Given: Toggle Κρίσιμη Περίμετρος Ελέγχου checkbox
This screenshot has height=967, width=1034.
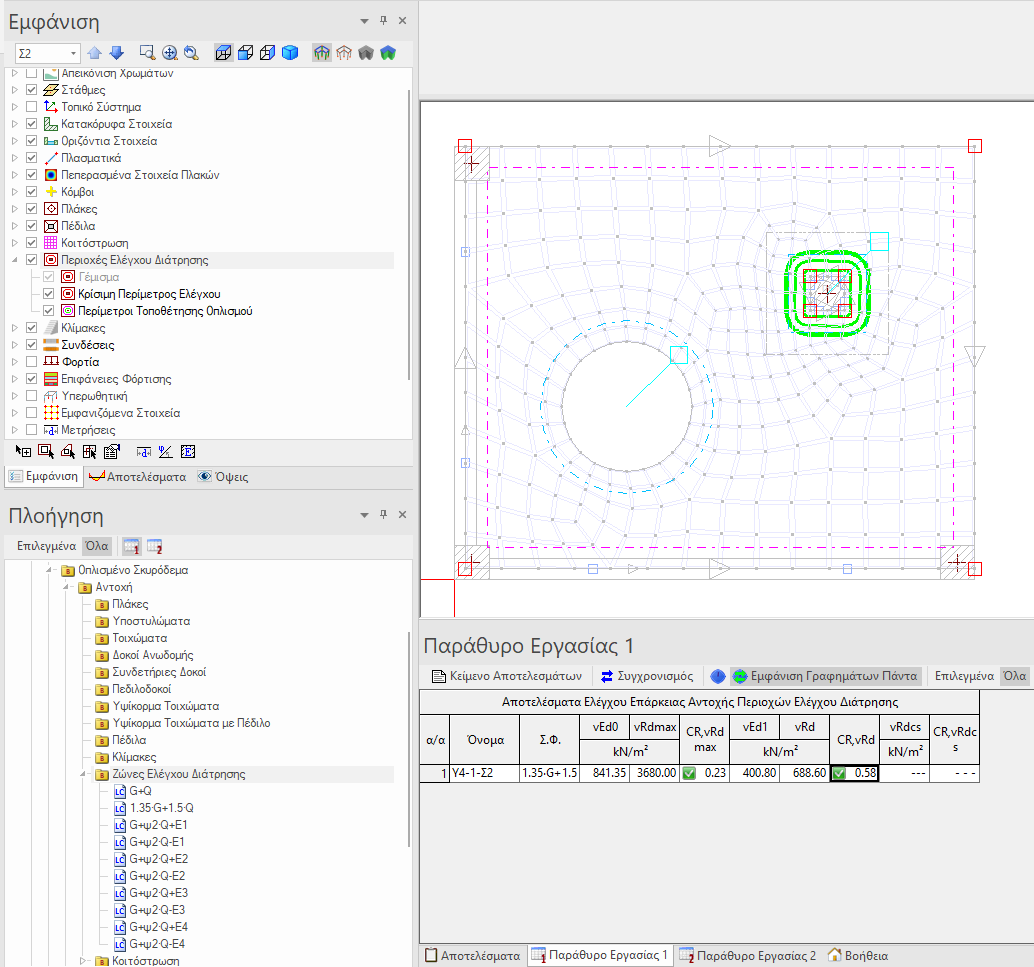Looking at the screenshot, I should point(49,294).
